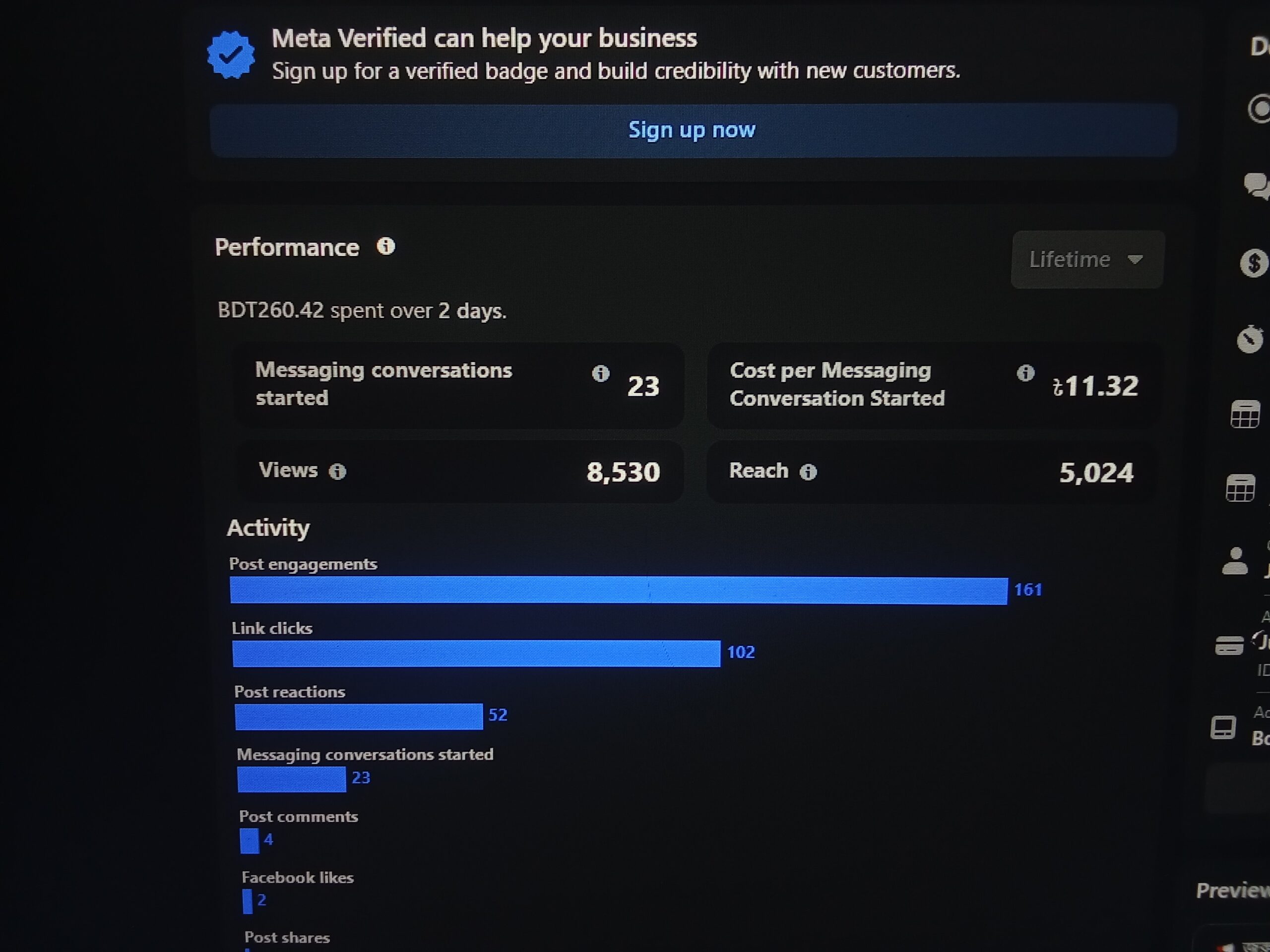The height and width of the screenshot is (952, 1270).
Task: Click the person audience icon
Action: 1235,561
